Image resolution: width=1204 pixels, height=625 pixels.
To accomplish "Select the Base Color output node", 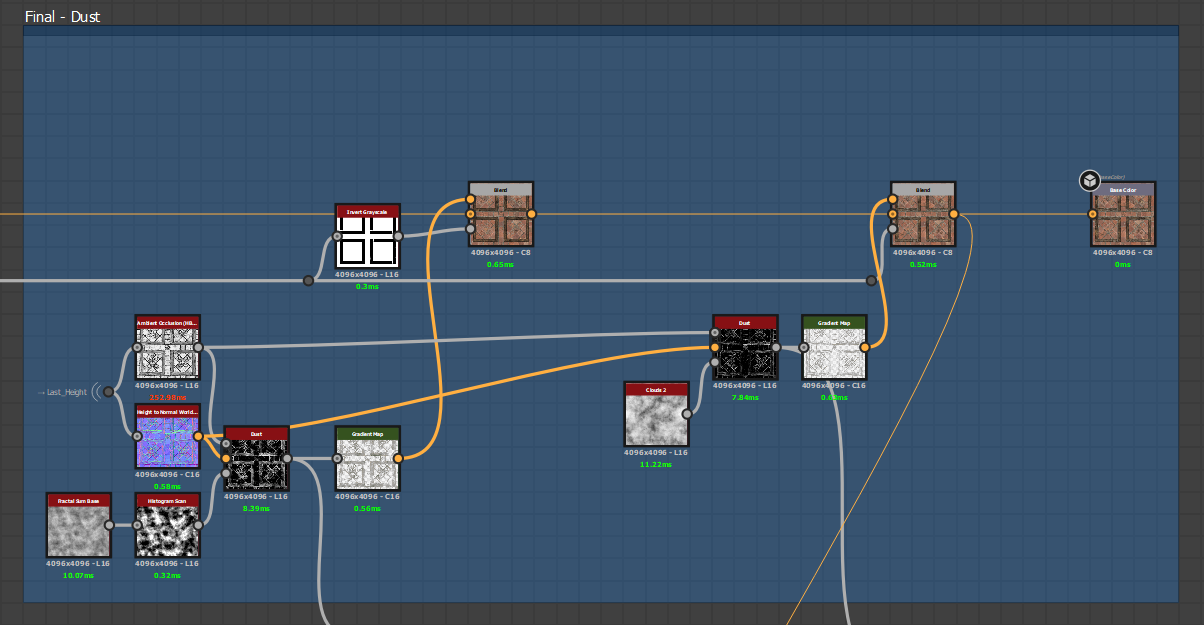I will click(1122, 215).
